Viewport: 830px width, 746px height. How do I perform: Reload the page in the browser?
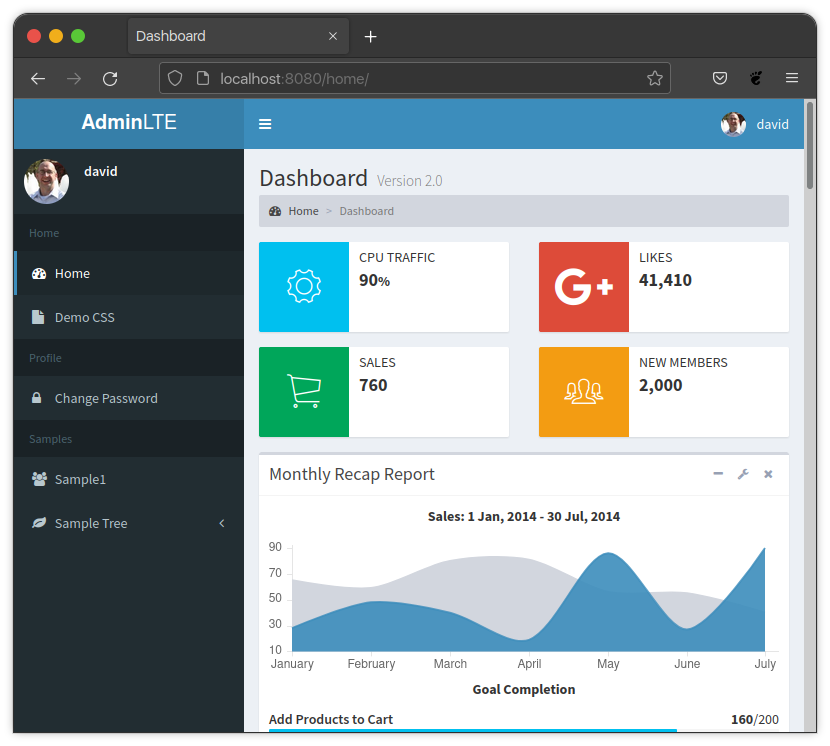(x=111, y=78)
